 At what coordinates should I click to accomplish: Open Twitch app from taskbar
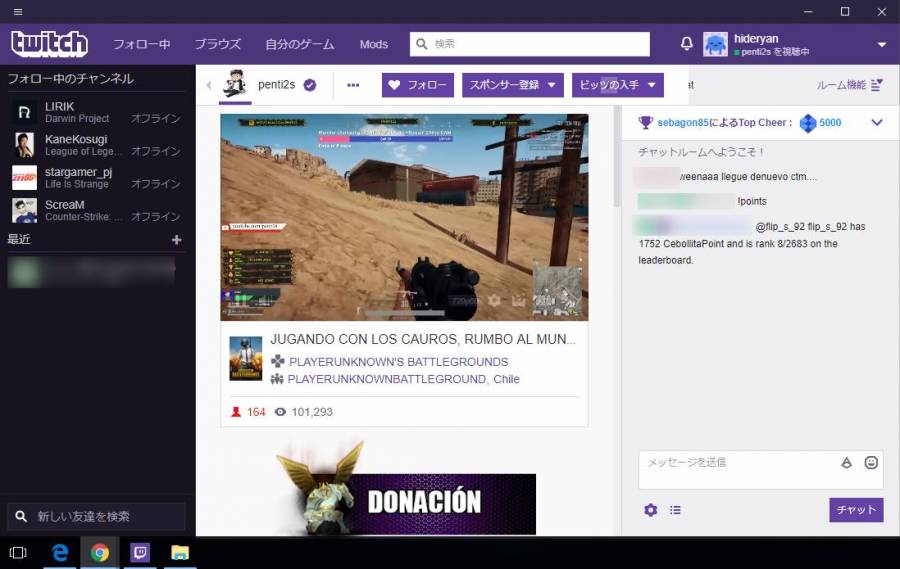pyautogui.click(x=139, y=552)
